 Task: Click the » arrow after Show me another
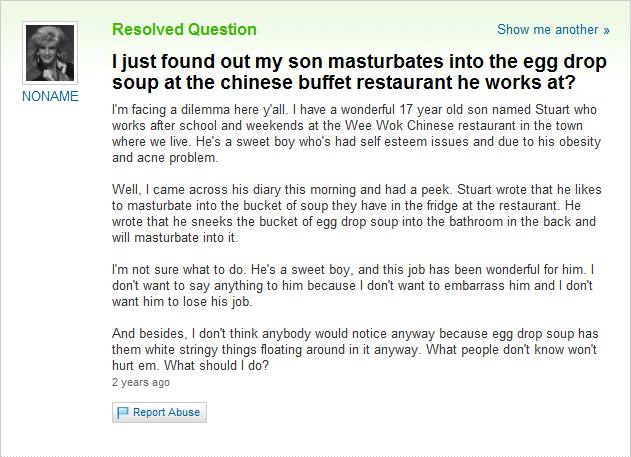(x=606, y=30)
